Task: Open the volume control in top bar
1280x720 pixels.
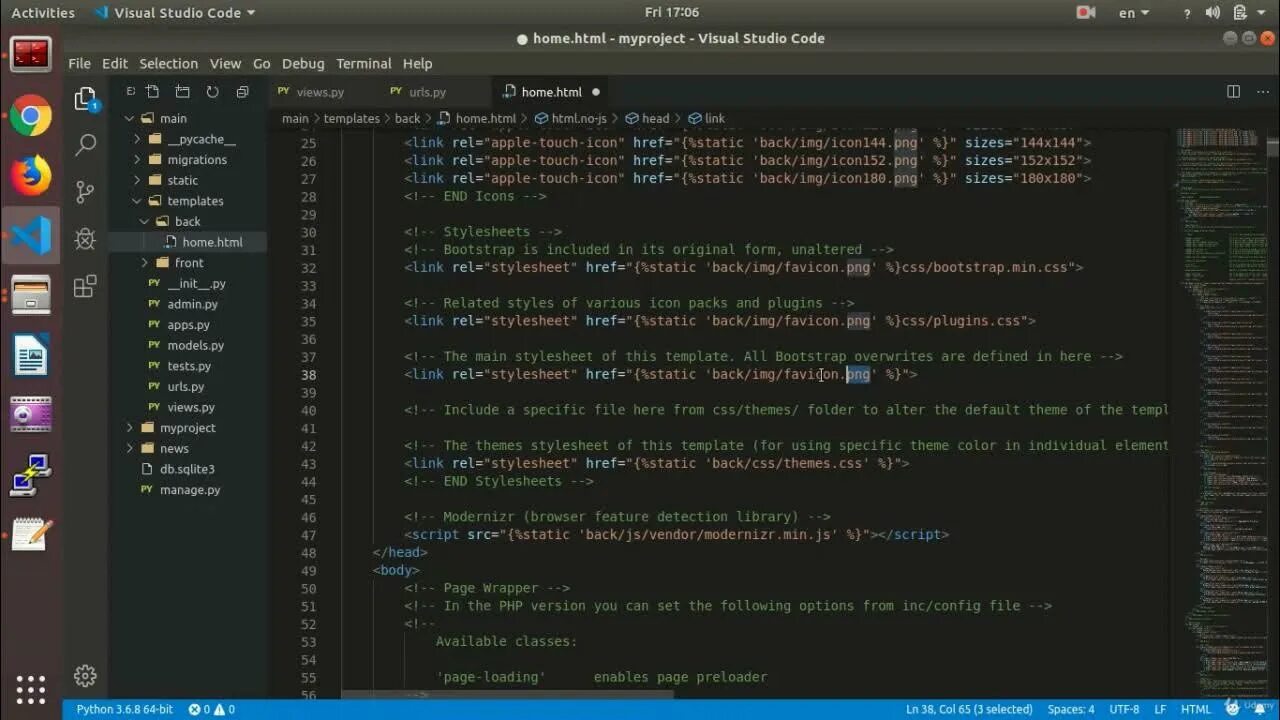Action: (x=1212, y=13)
